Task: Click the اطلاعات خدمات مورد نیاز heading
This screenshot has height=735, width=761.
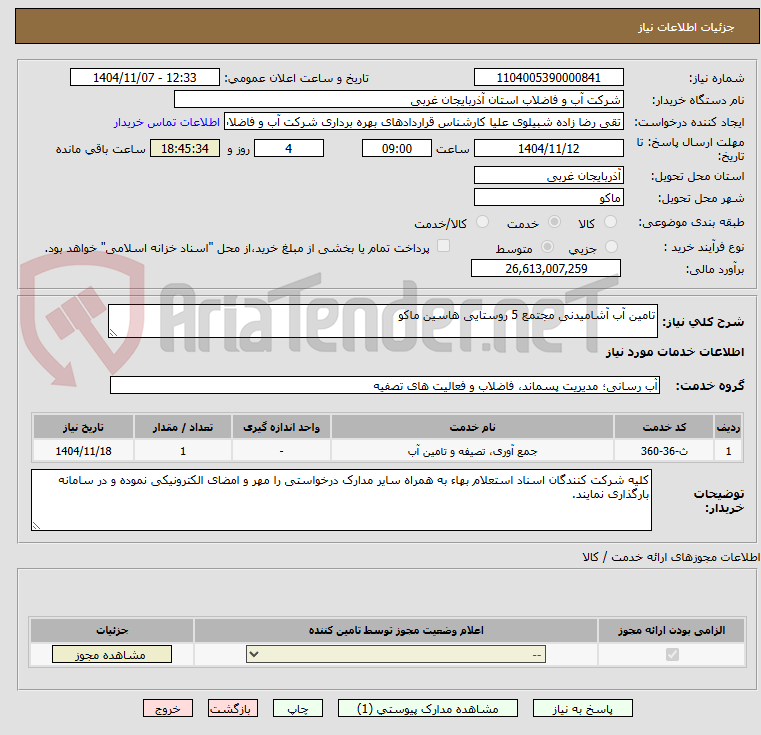Action: 675,351
